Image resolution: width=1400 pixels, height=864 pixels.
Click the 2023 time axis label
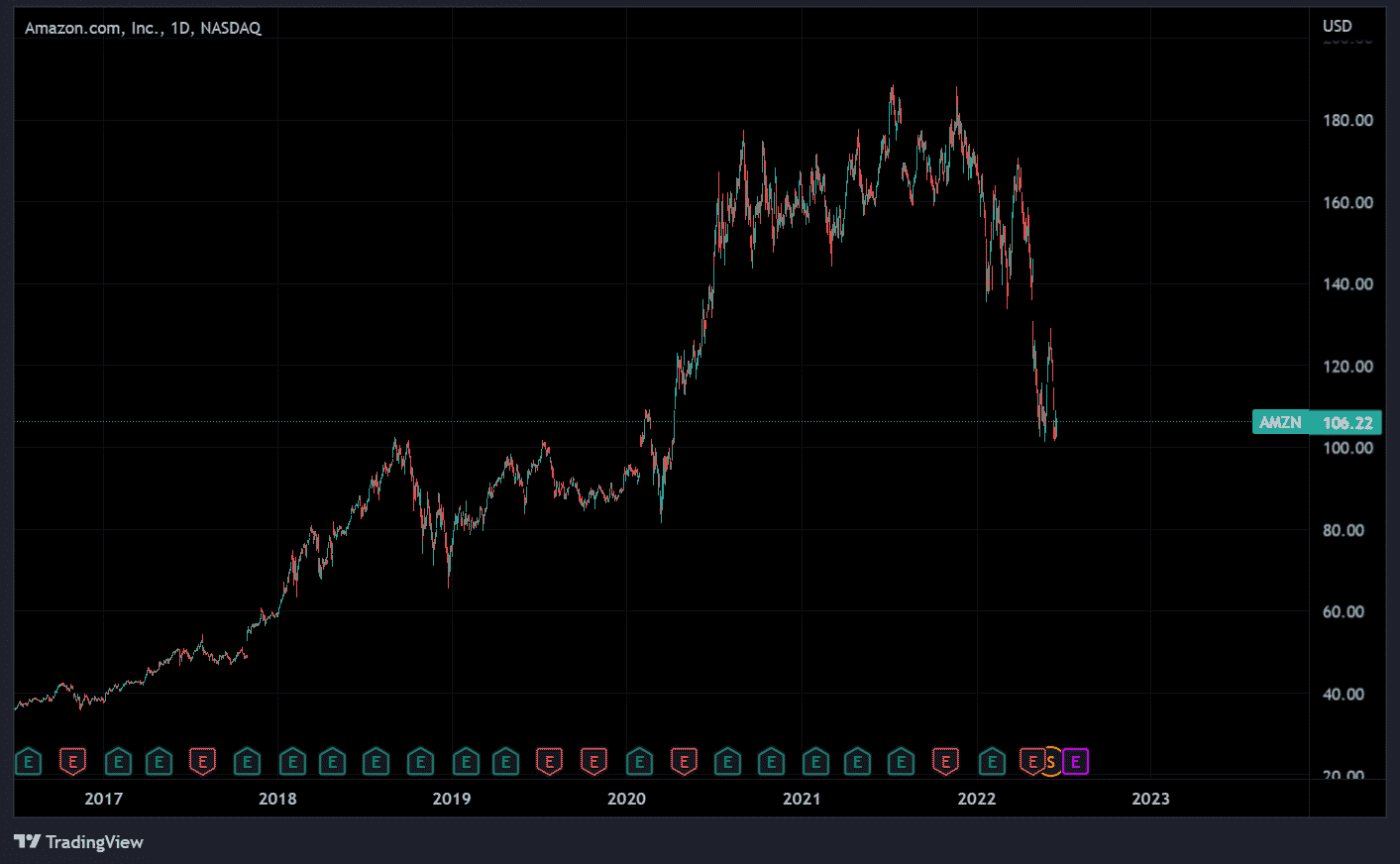(1150, 799)
